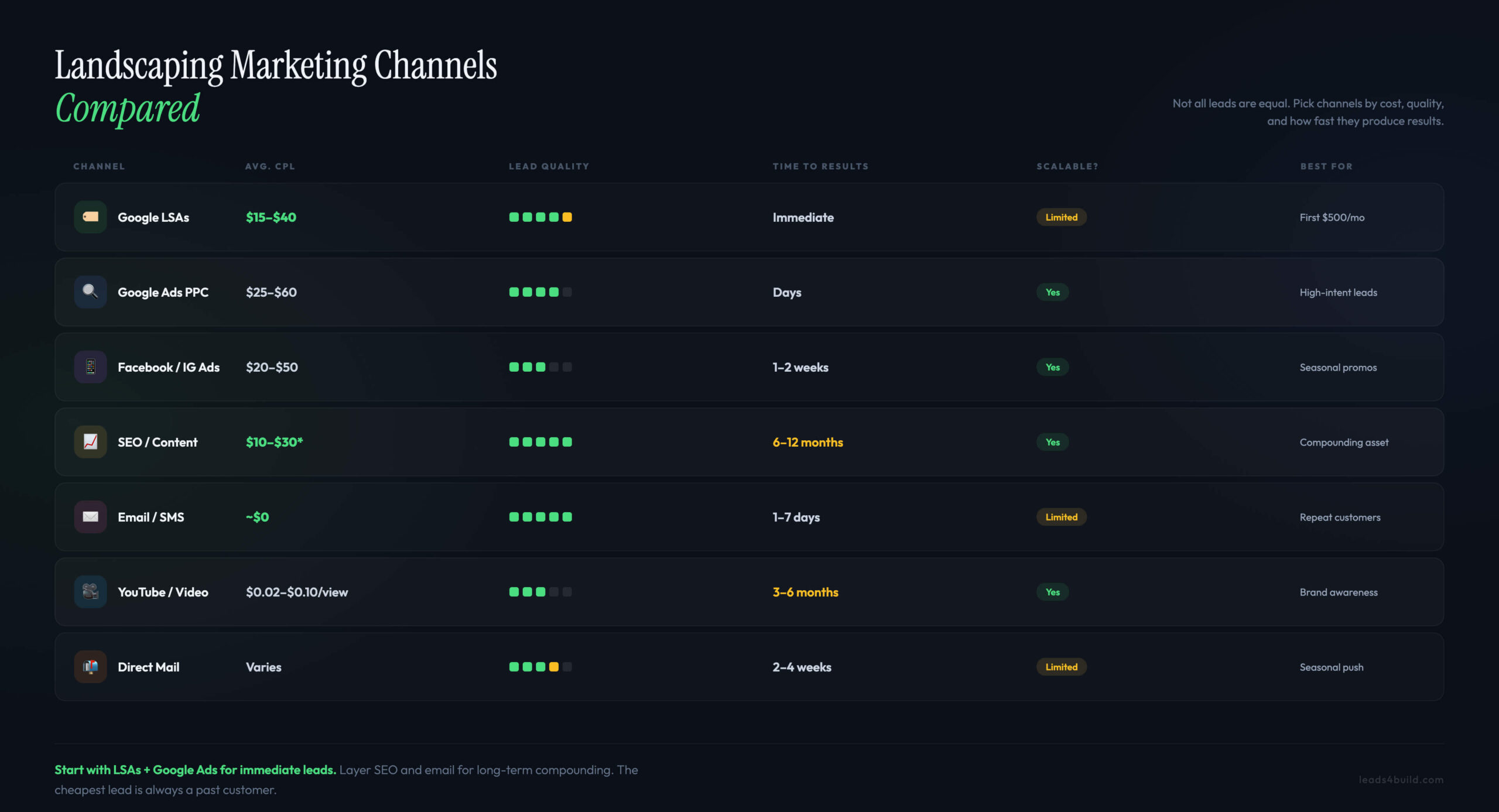
Task: Click the YouTube / Video camera icon
Action: 90,592
